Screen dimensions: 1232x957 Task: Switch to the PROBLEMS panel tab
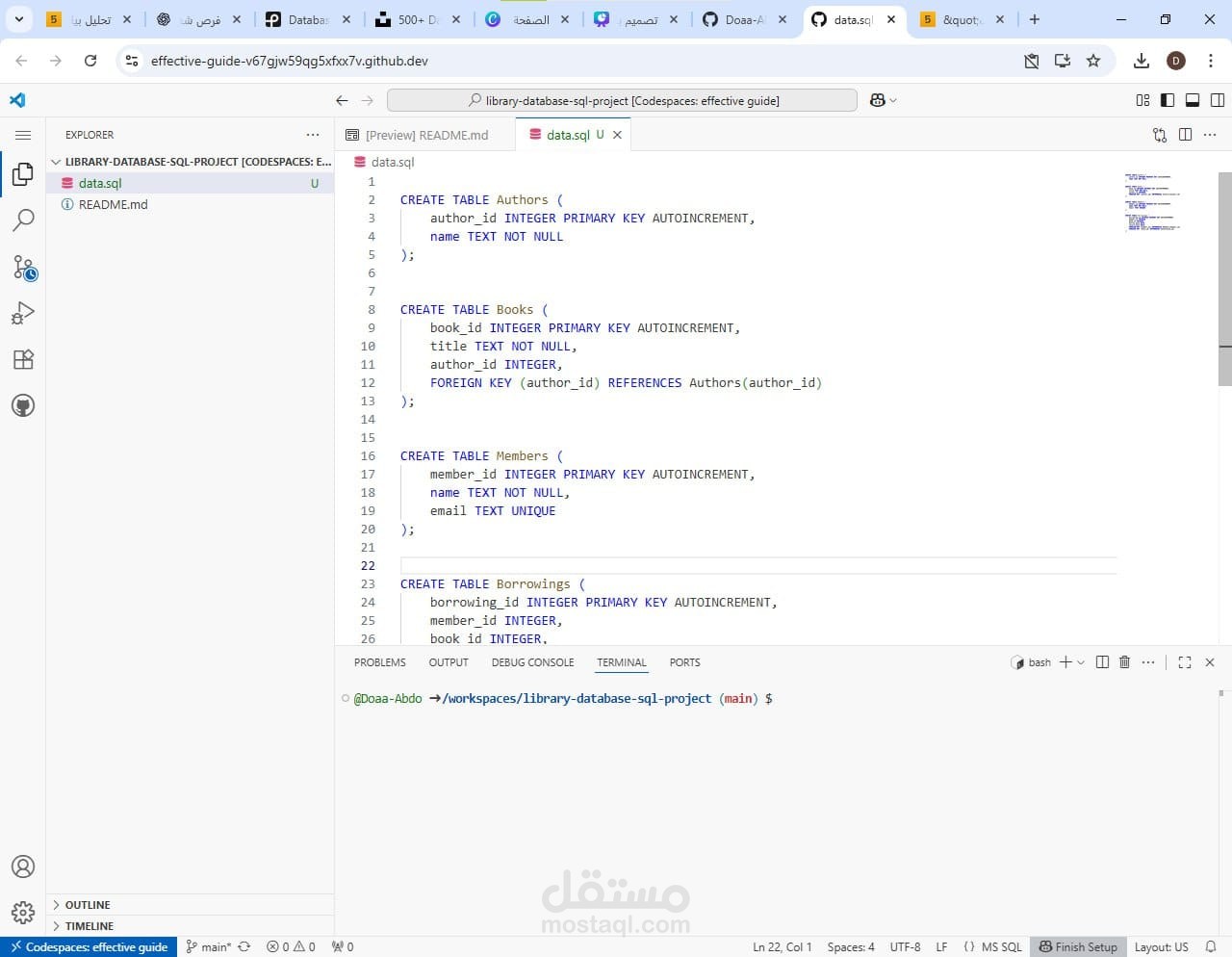click(x=379, y=662)
